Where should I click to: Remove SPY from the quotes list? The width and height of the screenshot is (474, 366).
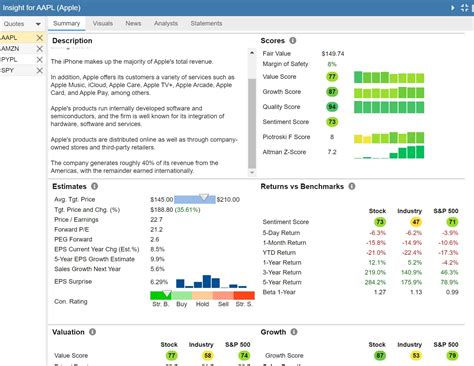[39, 70]
